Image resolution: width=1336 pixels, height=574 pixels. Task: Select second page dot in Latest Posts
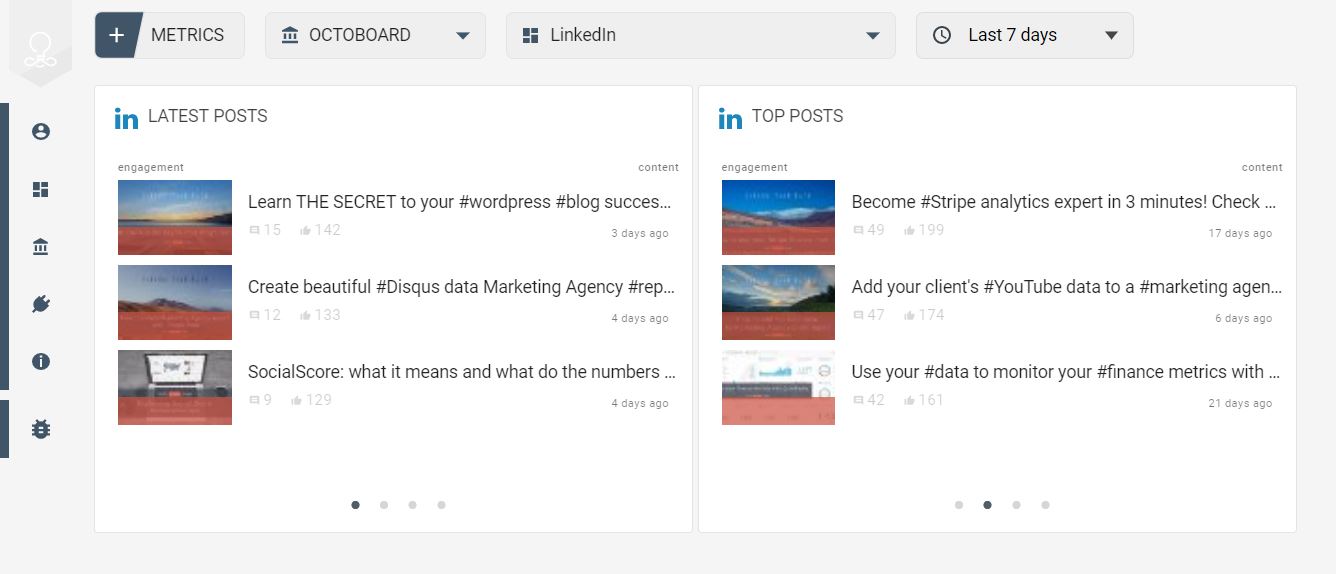(384, 505)
